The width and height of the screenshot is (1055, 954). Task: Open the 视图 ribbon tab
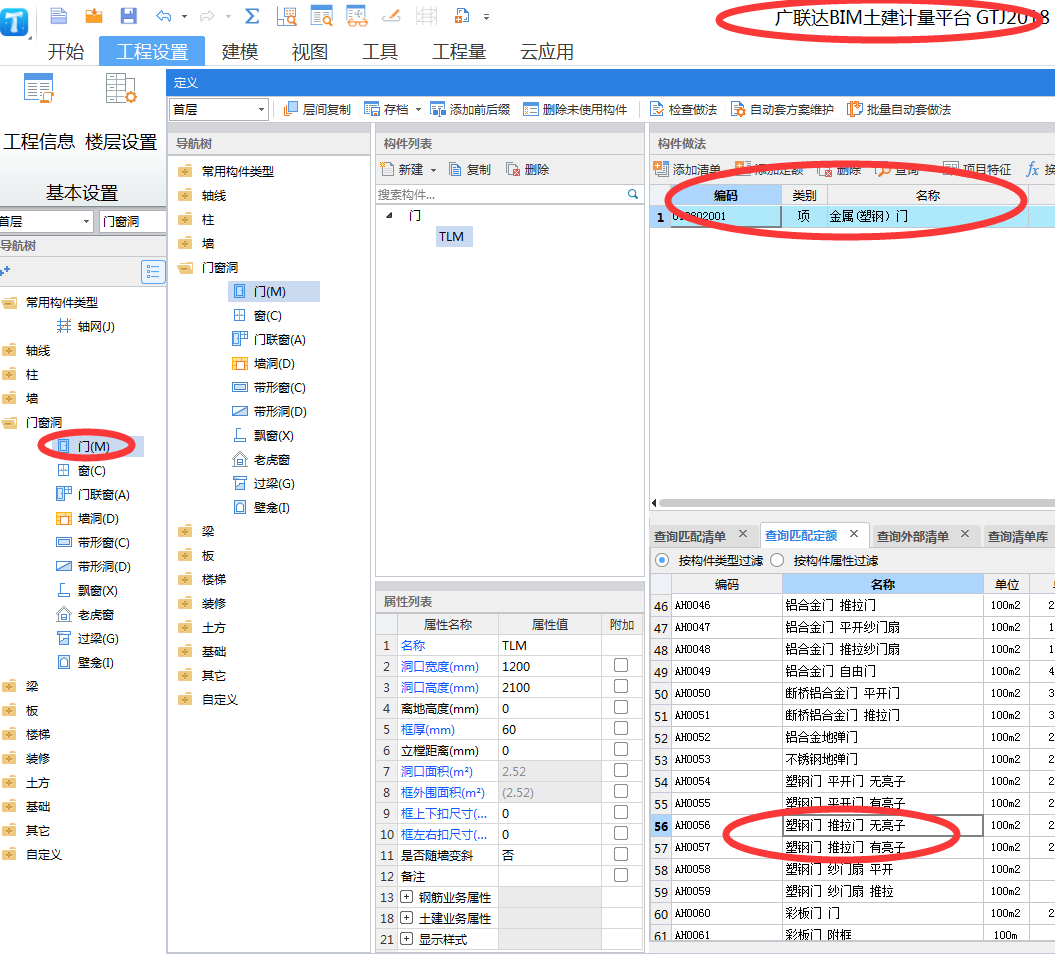pos(310,52)
